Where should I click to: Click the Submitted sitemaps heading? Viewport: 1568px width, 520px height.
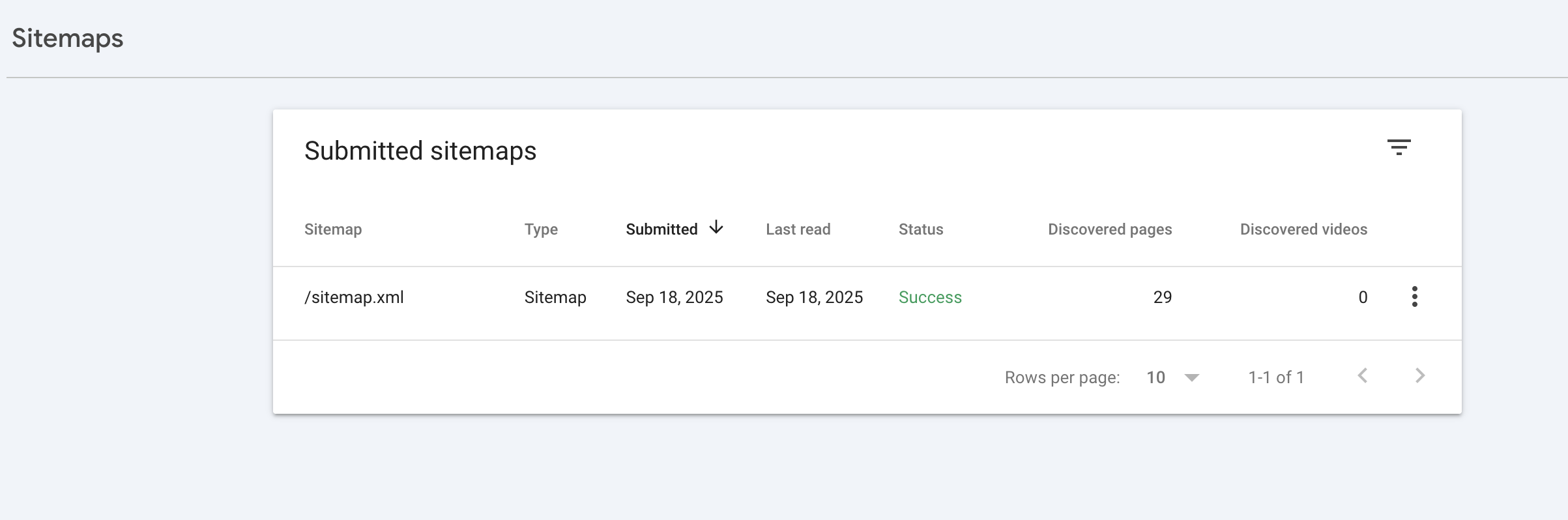click(420, 151)
